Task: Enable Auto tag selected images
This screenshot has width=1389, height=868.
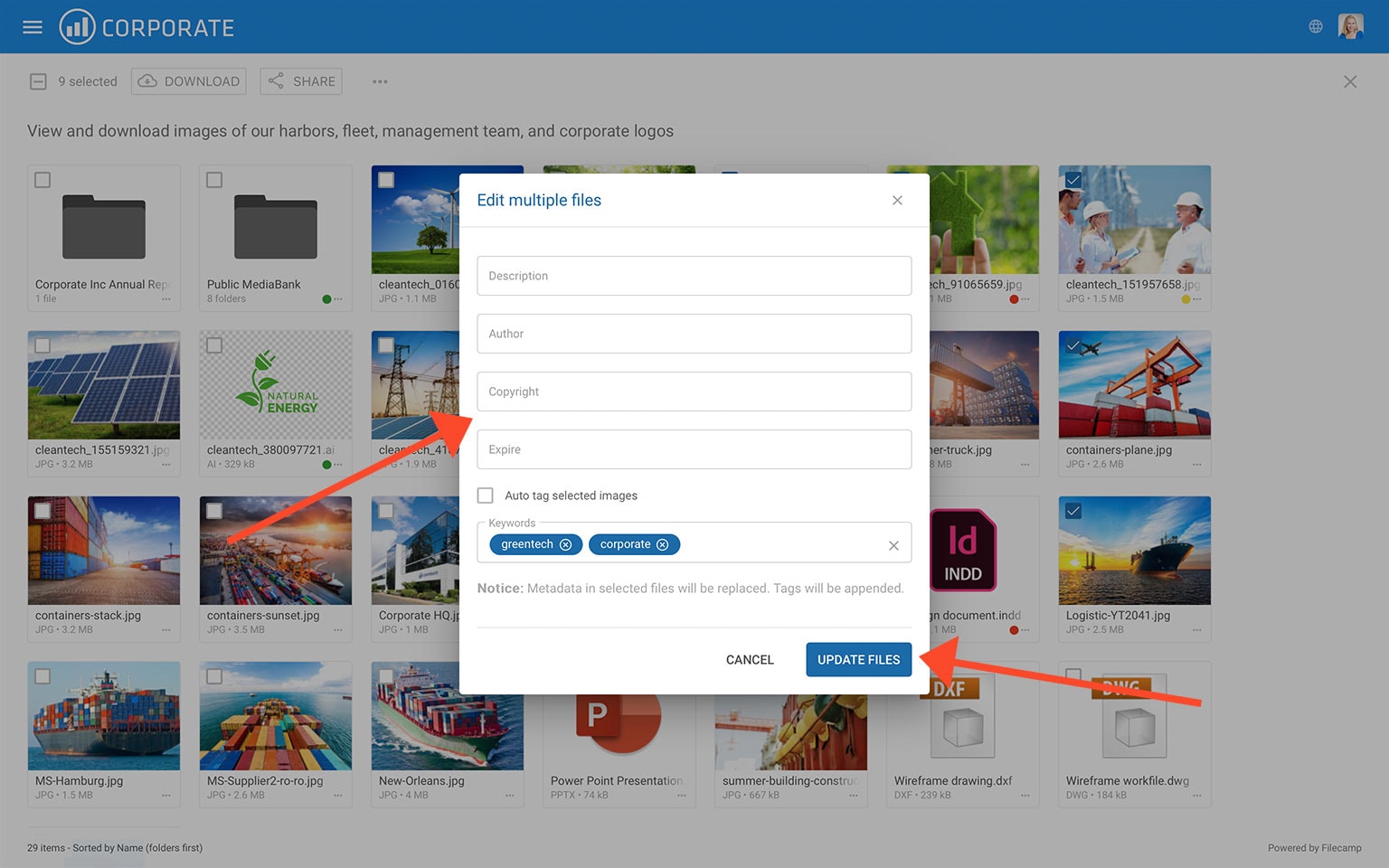Action: pyautogui.click(x=486, y=495)
